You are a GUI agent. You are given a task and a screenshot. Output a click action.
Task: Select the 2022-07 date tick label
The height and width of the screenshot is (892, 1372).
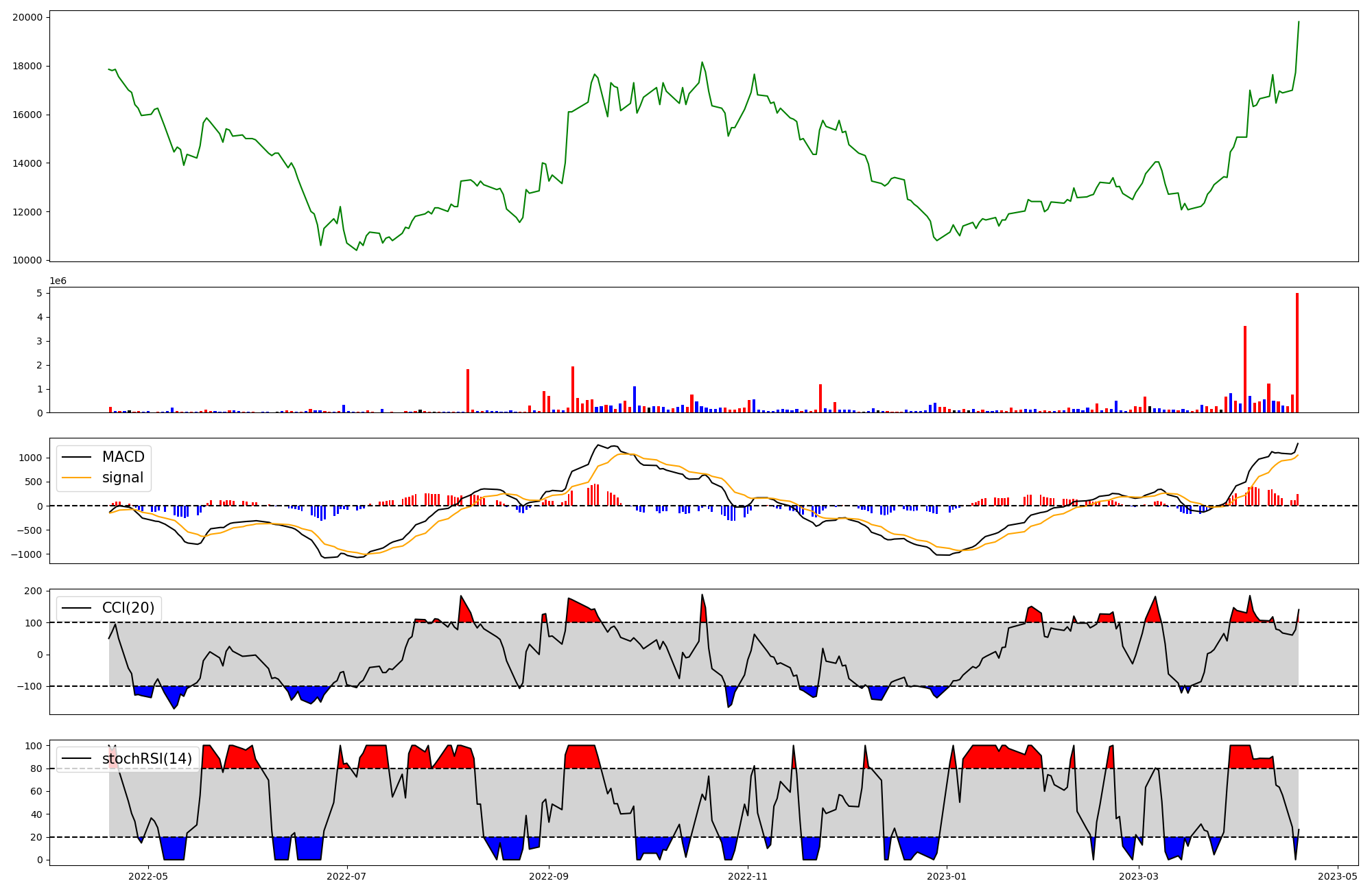pyautogui.click(x=347, y=876)
